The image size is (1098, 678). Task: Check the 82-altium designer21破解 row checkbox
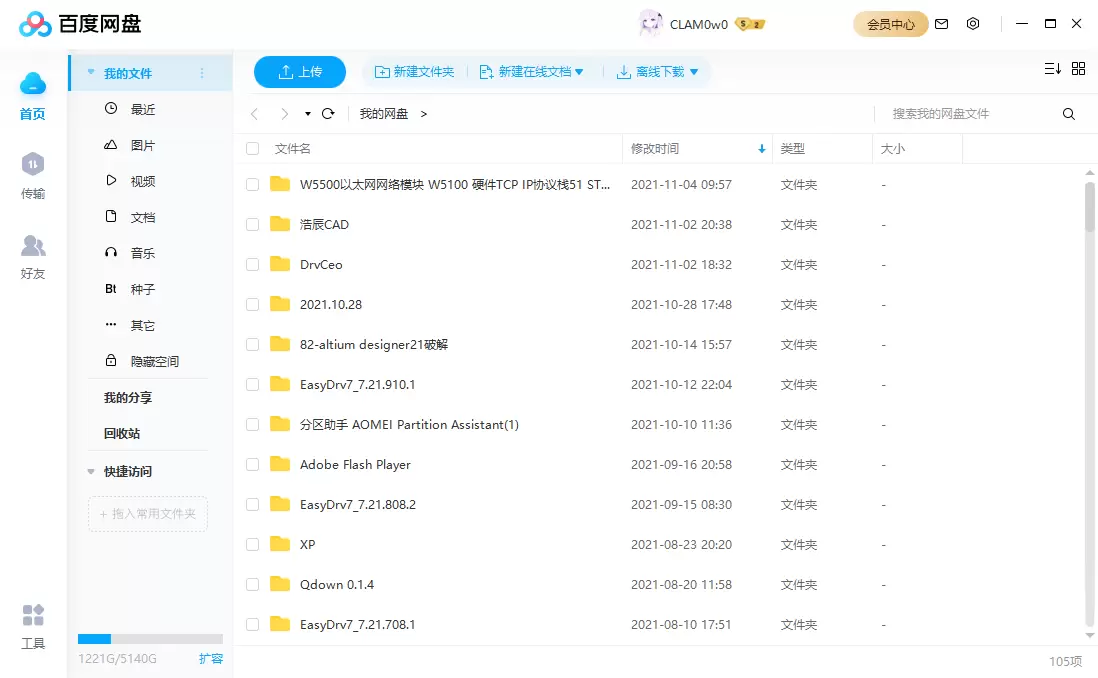pyautogui.click(x=253, y=344)
